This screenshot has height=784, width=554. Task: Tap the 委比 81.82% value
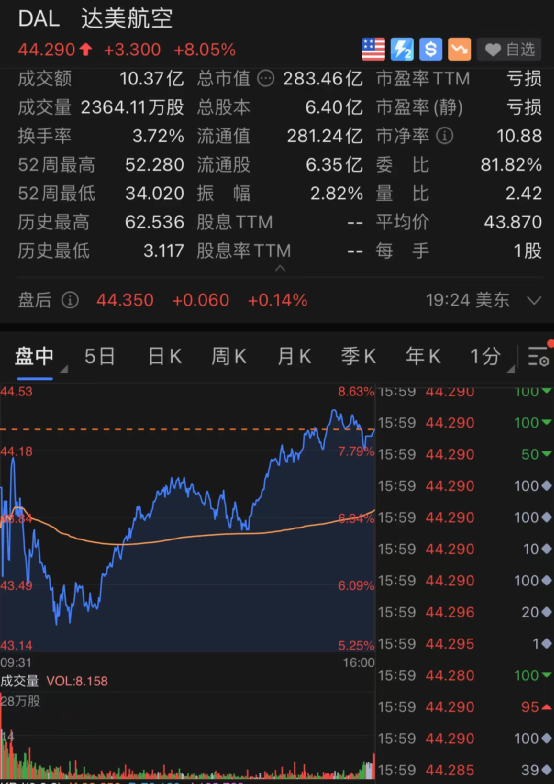tap(512, 164)
